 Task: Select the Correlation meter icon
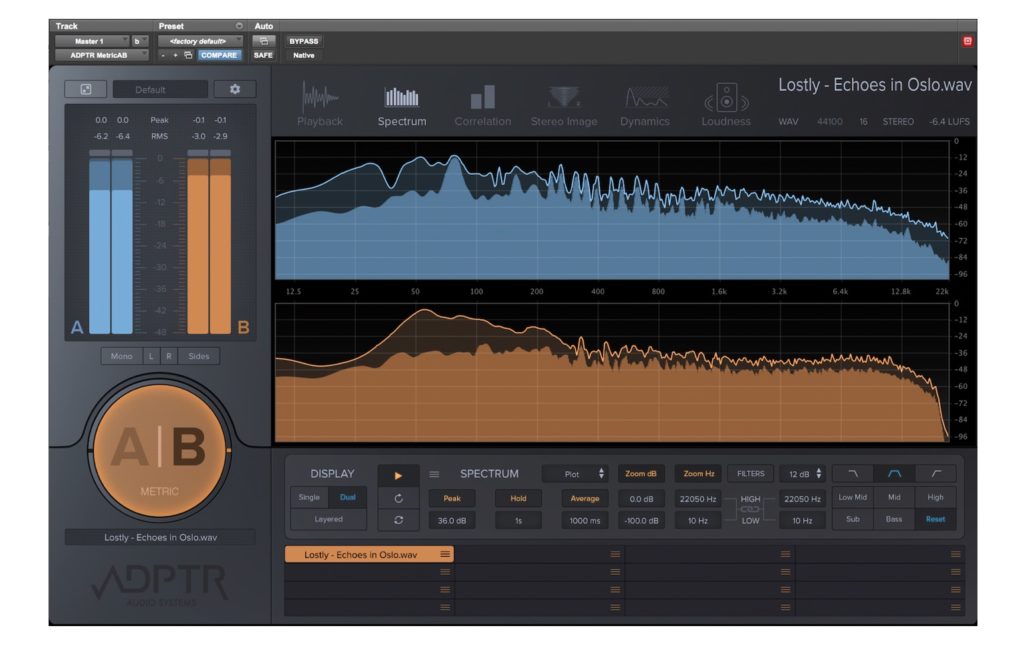coord(482,106)
